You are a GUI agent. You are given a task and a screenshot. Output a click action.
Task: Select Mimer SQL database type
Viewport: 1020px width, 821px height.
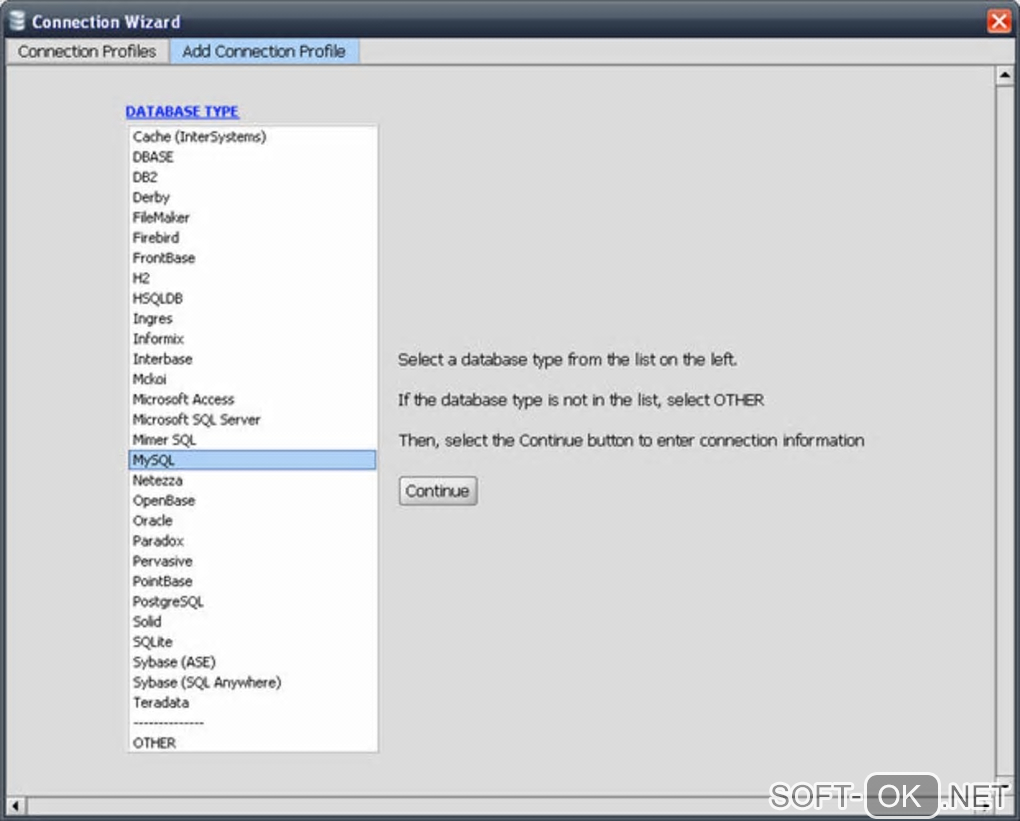[x=252, y=440]
